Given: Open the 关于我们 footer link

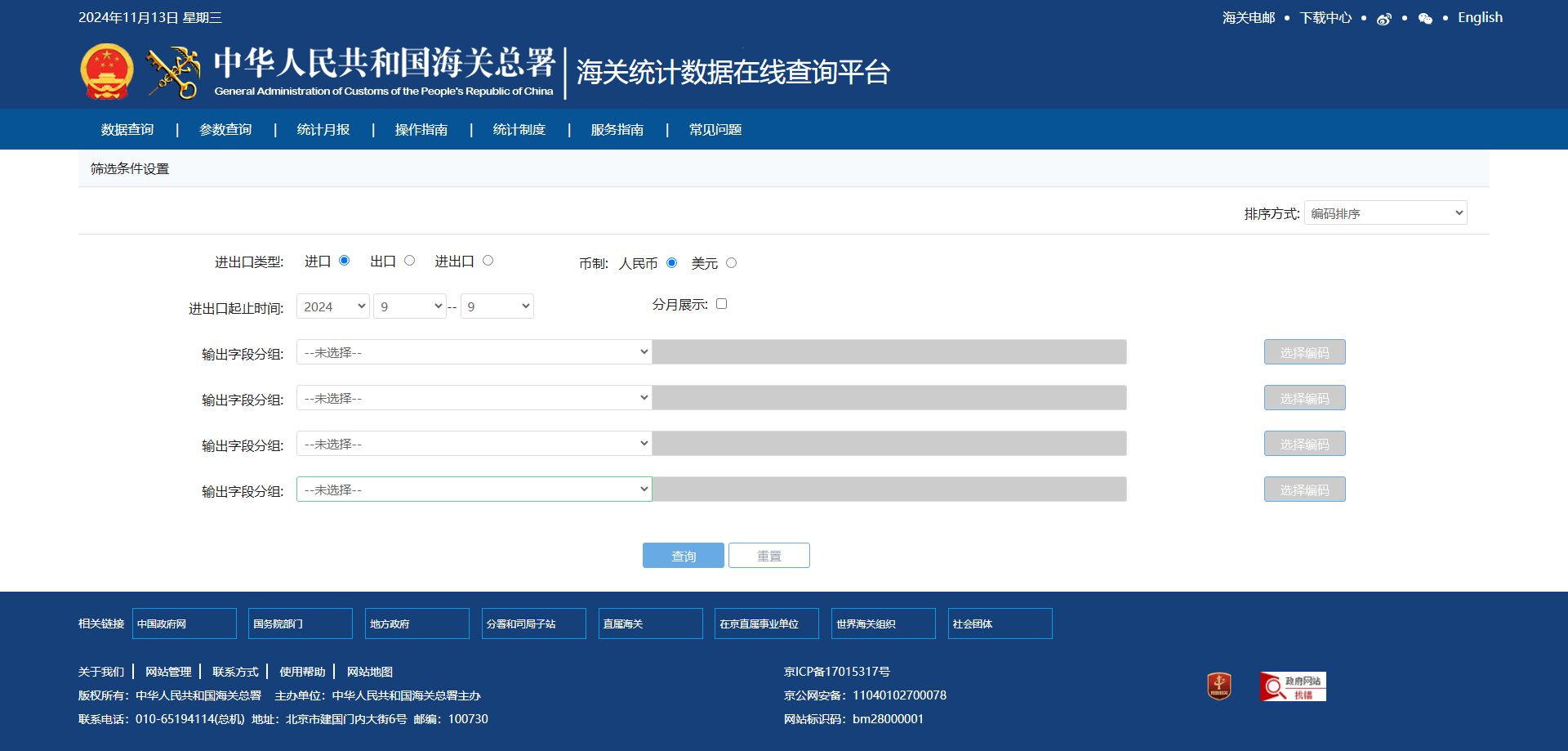Looking at the screenshot, I should [101, 672].
